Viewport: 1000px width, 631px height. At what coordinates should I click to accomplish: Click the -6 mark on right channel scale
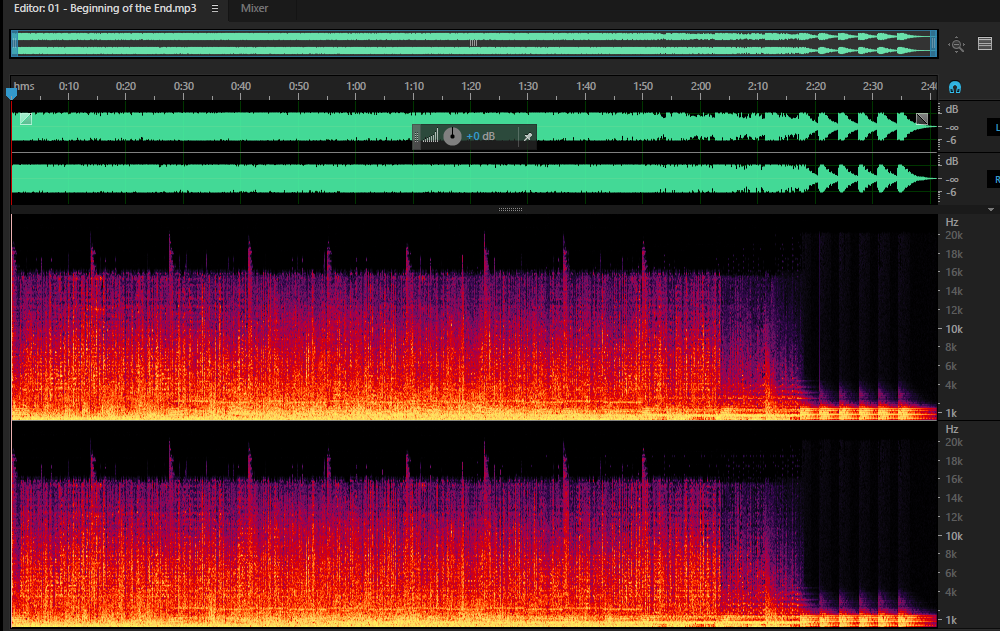(951, 192)
